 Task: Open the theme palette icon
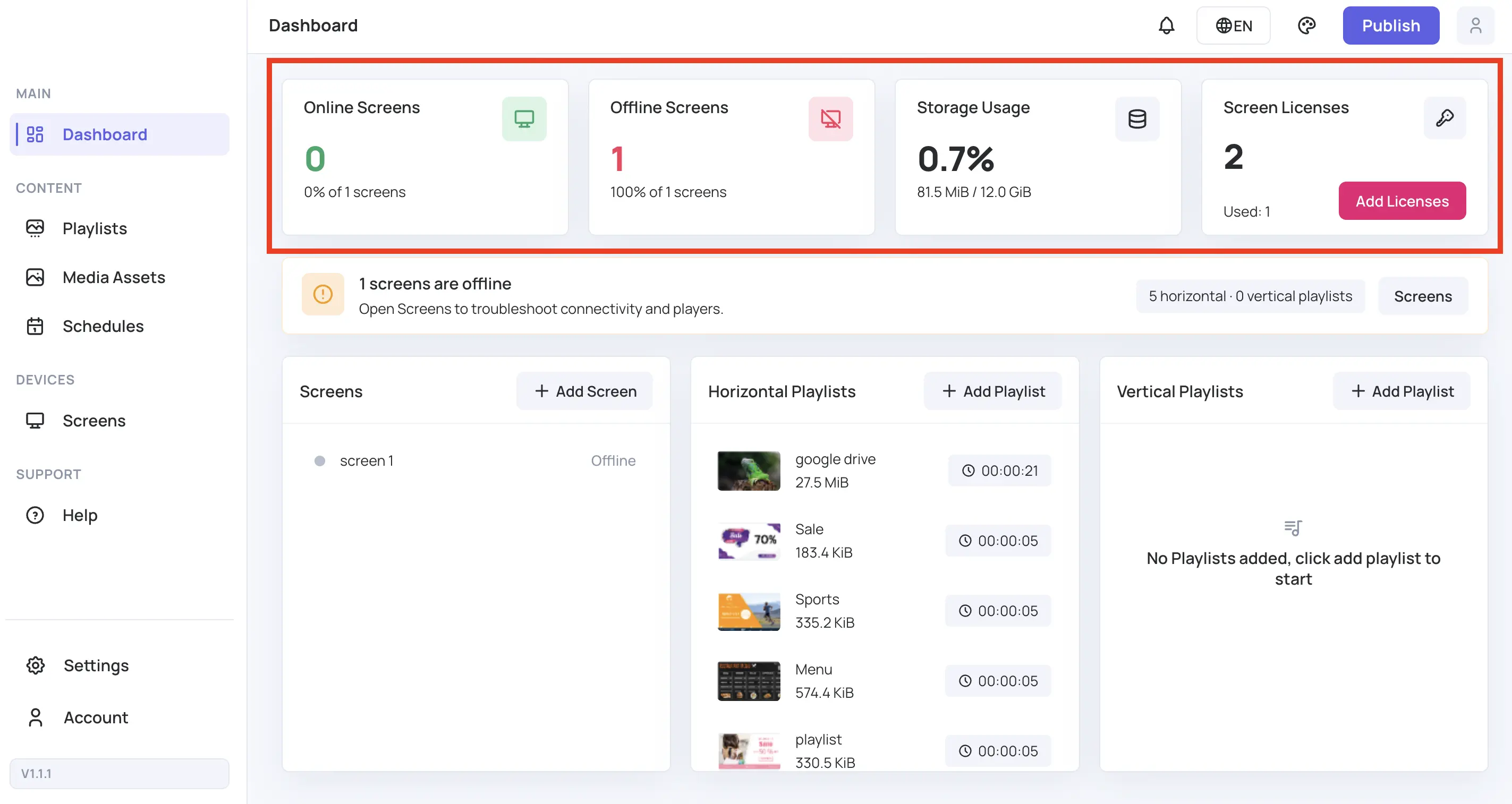tap(1306, 26)
